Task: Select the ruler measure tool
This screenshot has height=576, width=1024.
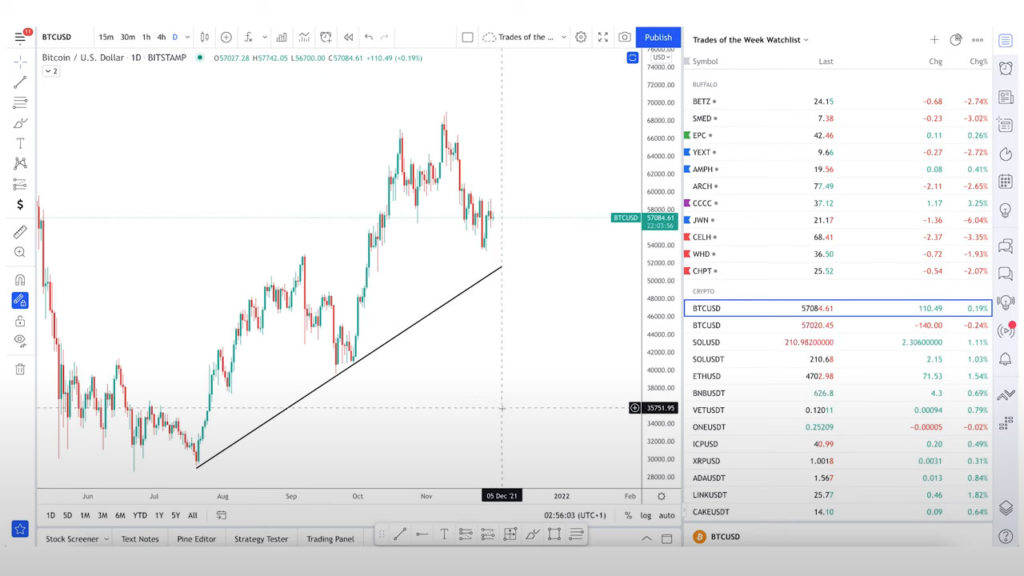Action: [x=20, y=232]
